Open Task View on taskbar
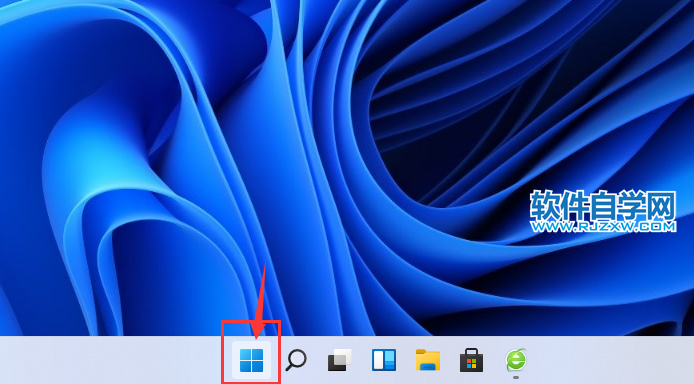This screenshot has width=694, height=384. pyautogui.click(x=339, y=360)
